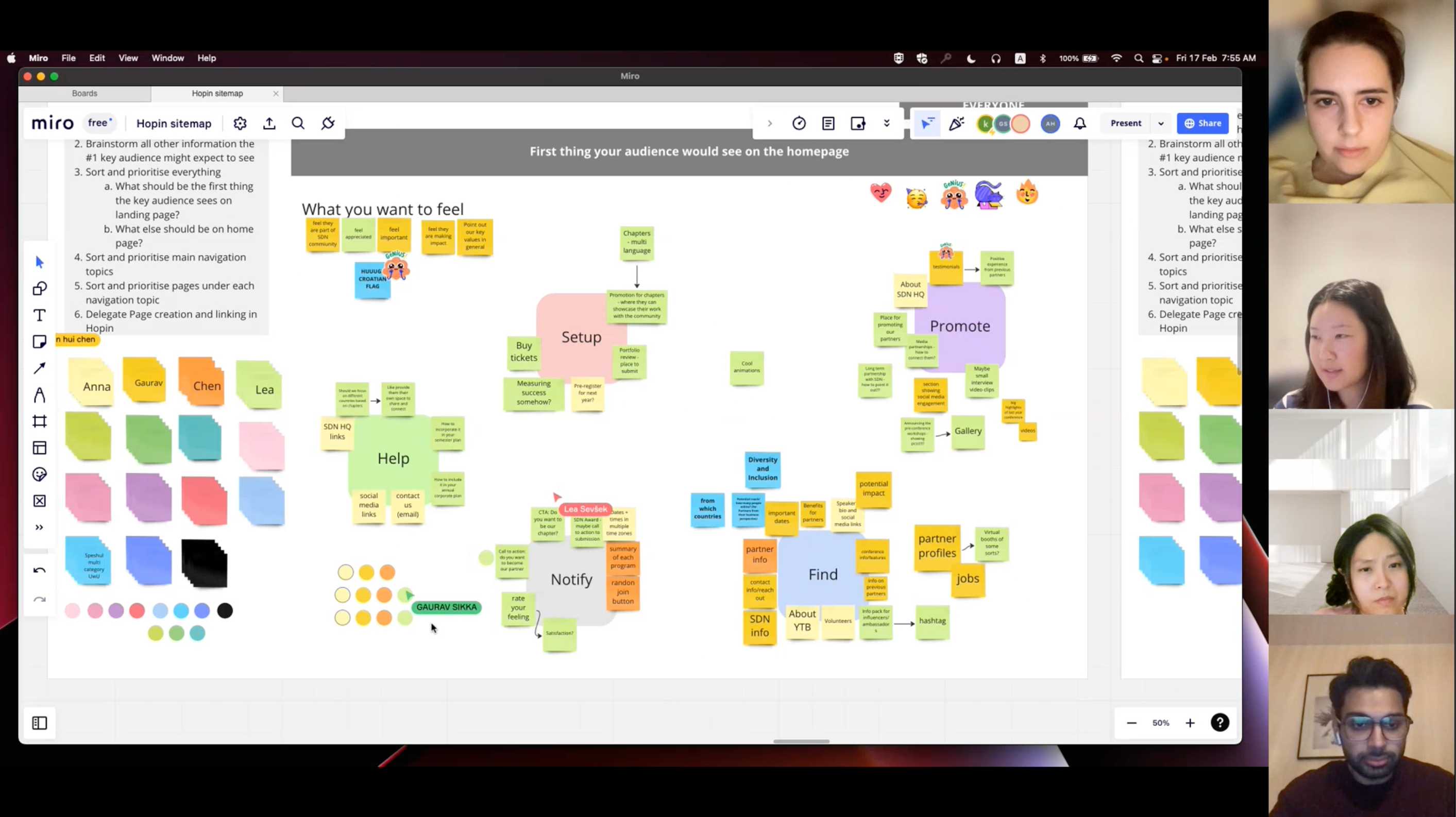Image resolution: width=1456 pixels, height=817 pixels.
Task: Select the Gaurav sticky note stack
Action: click(145, 379)
